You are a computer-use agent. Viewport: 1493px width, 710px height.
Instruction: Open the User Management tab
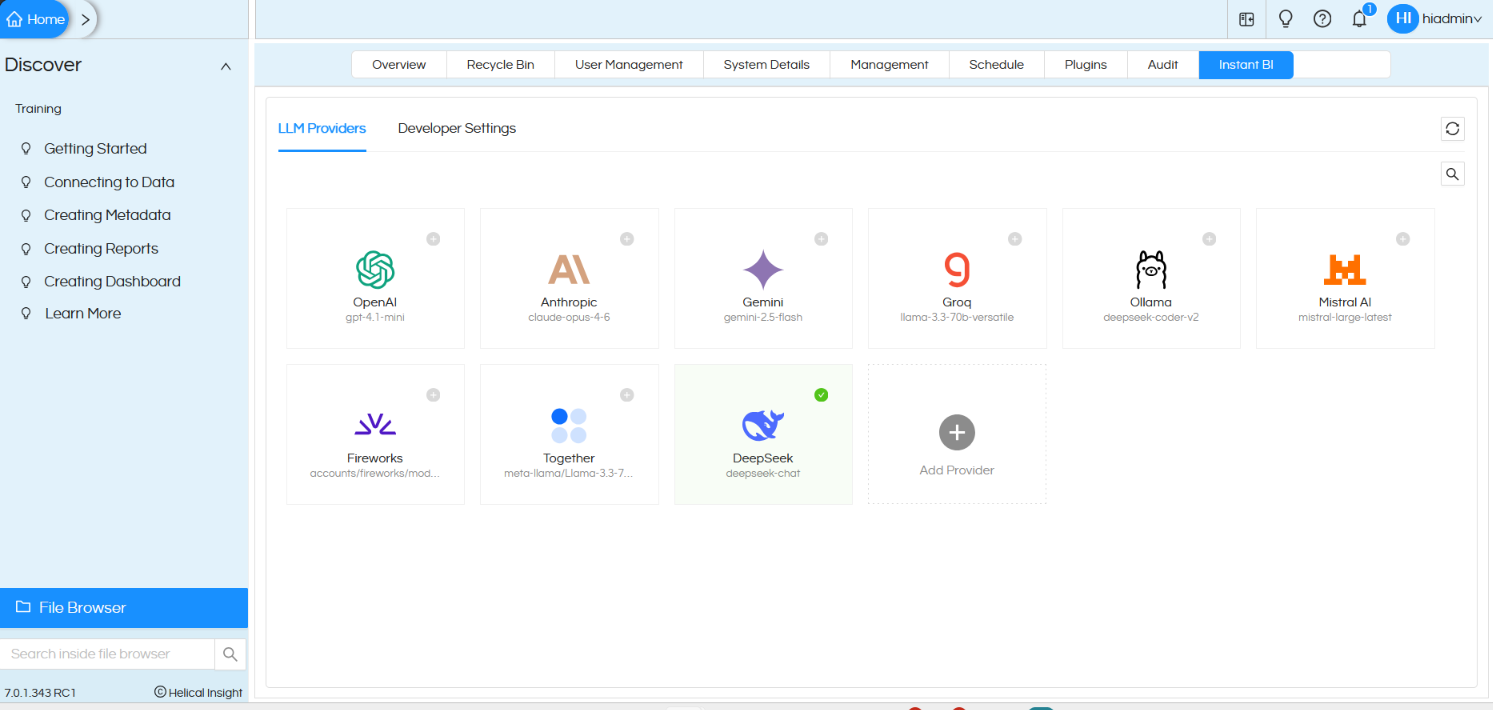click(629, 65)
